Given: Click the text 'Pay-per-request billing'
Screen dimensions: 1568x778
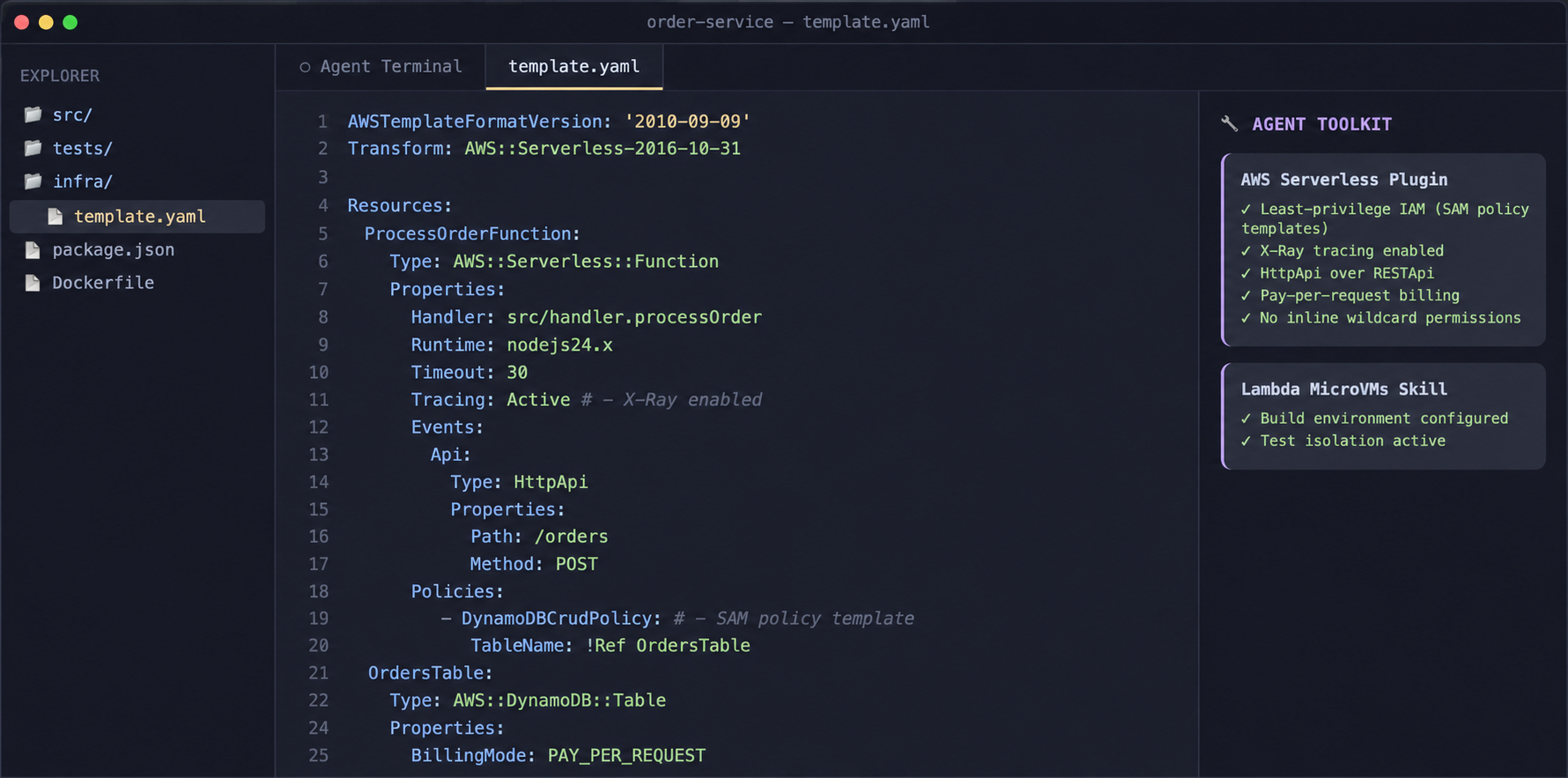Looking at the screenshot, I should coord(1359,296).
